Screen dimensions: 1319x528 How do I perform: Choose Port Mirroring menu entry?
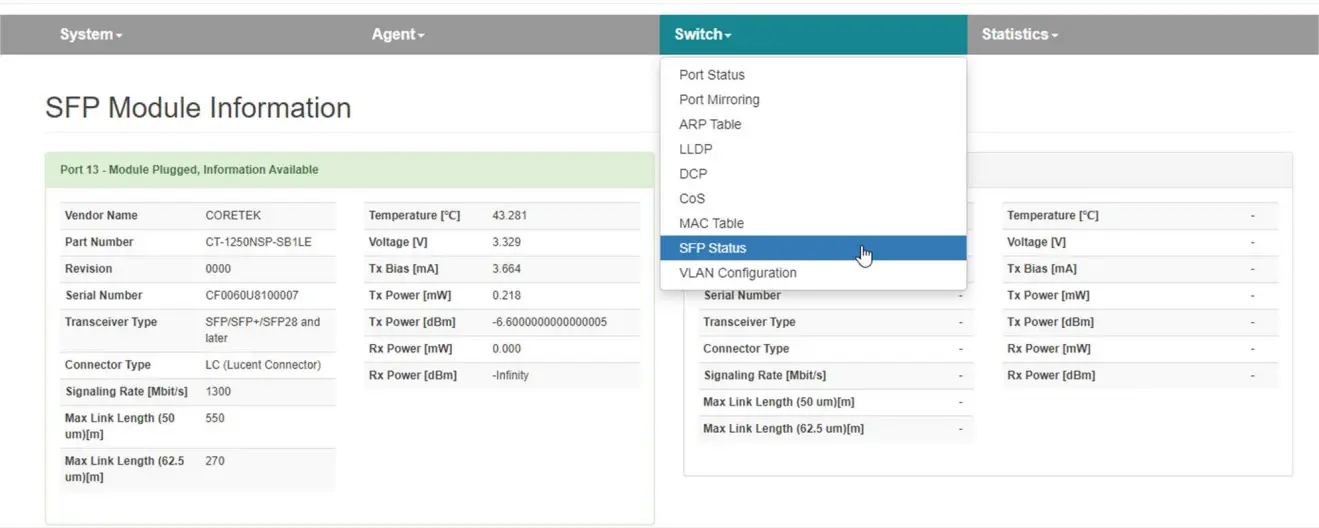(x=813, y=100)
